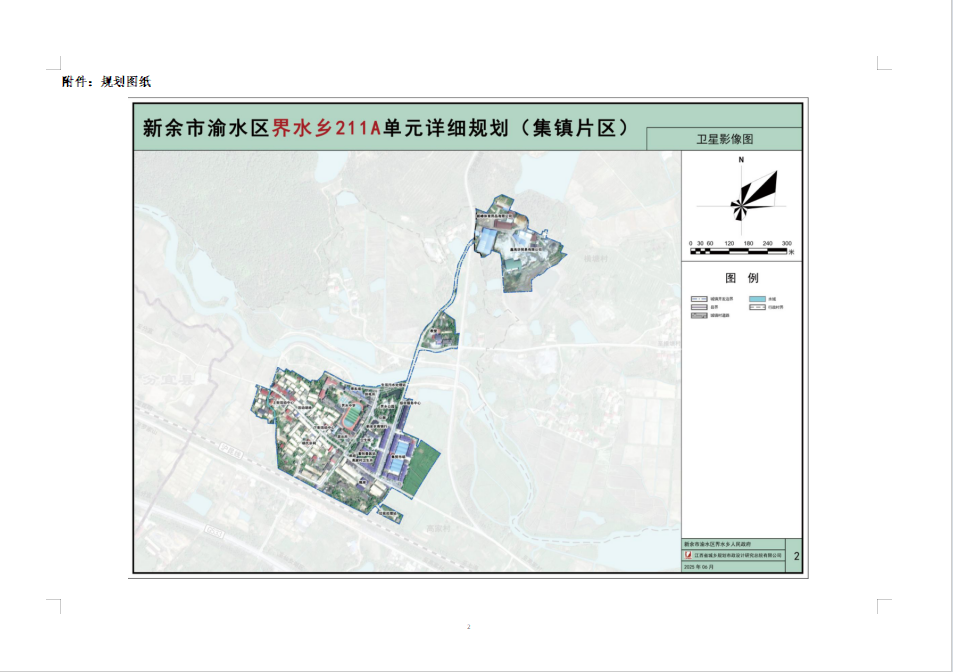Click the 卫星影像图 title box
This screenshot has width=953, height=672.
pyautogui.click(x=724, y=140)
